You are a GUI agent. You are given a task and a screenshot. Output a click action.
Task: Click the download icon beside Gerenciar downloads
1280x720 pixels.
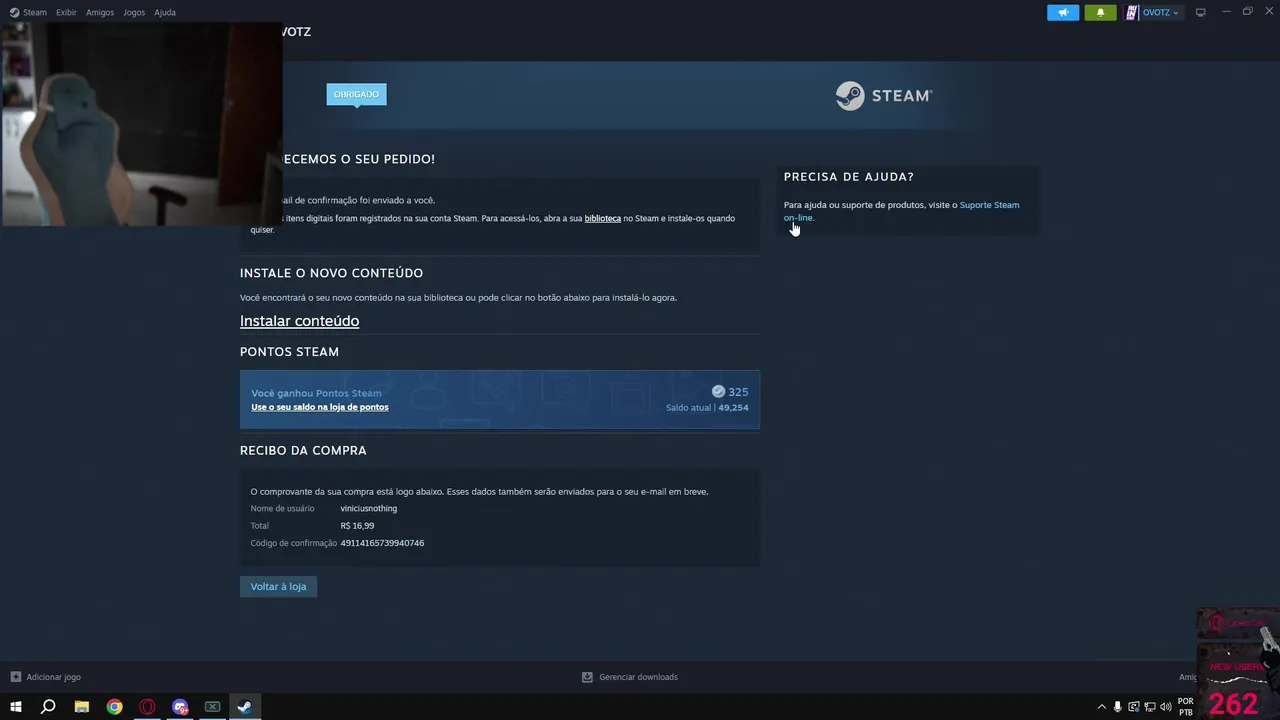587,677
